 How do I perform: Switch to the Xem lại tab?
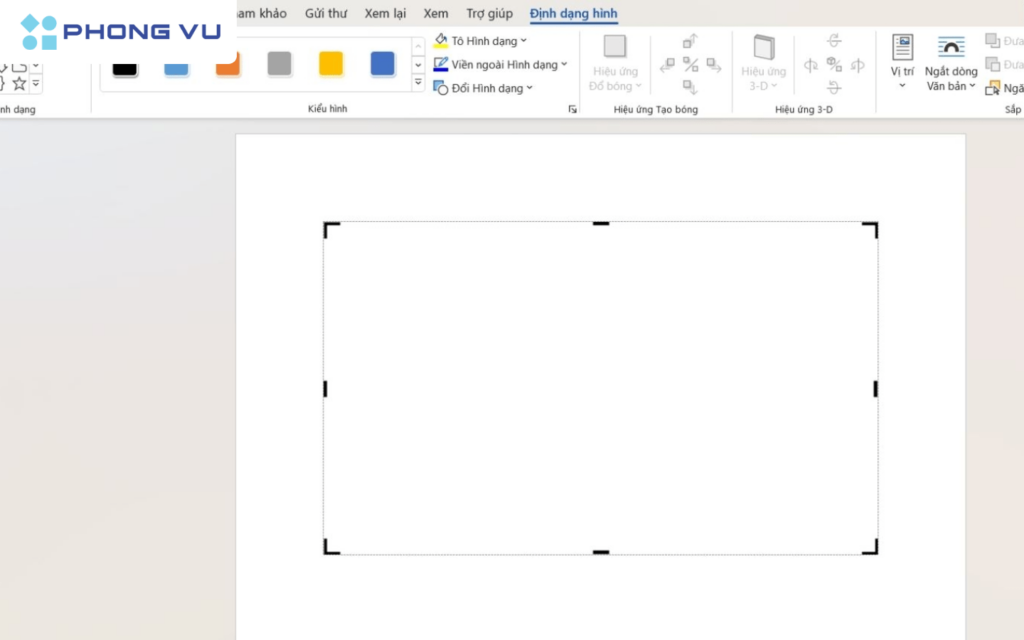click(384, 13)
